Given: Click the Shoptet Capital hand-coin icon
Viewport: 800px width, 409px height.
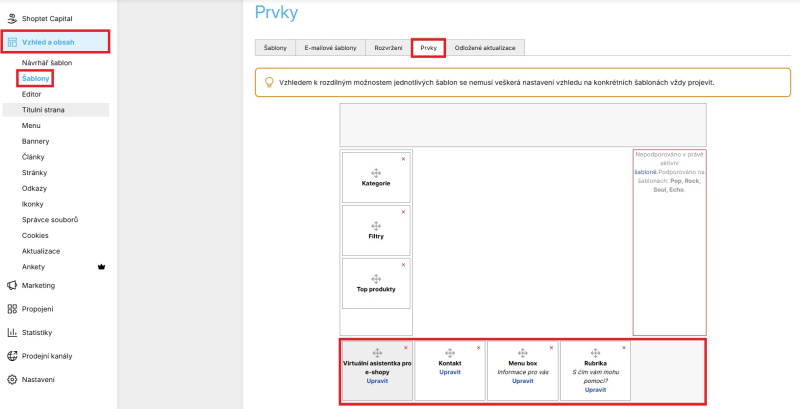Looking at the screenshot, I should click(x=12, y=19).
